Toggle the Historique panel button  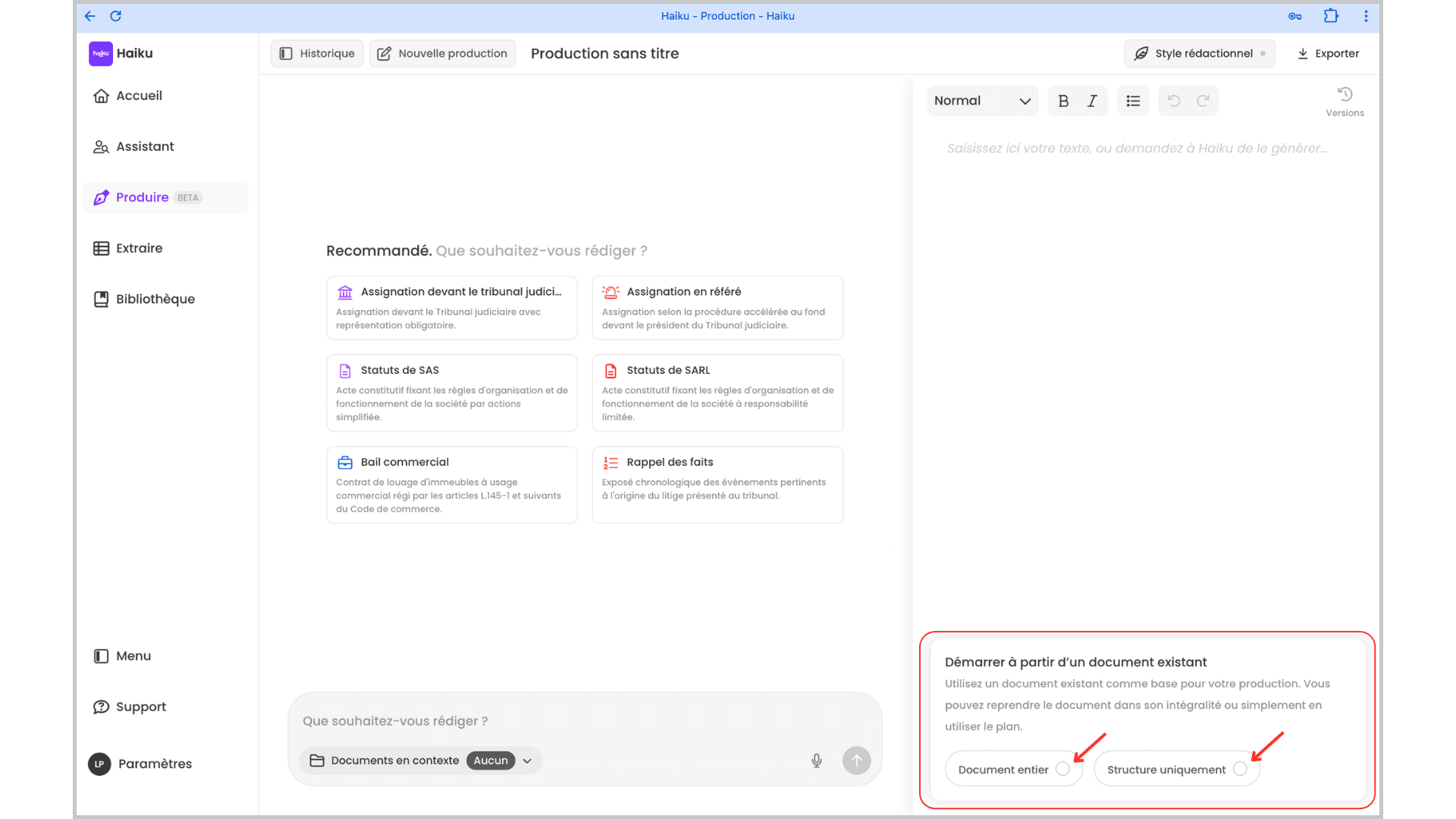317,53
